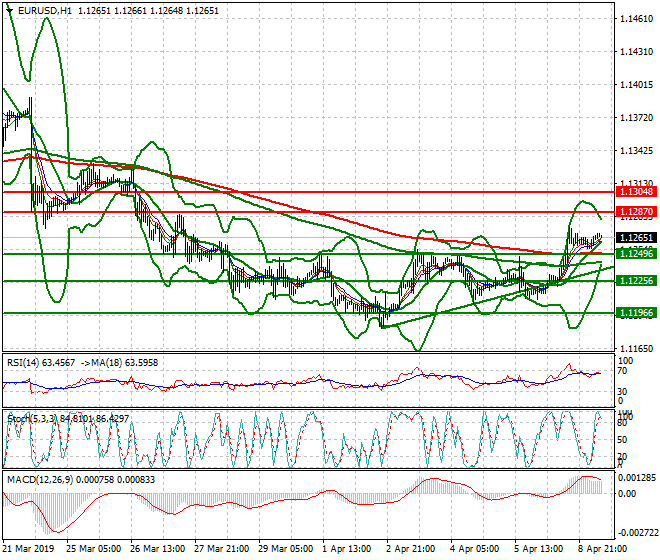Select the EURUSD,H1 chart title text
The height and width of the screenshot is (560, 660).
click(x=45, y=10)
